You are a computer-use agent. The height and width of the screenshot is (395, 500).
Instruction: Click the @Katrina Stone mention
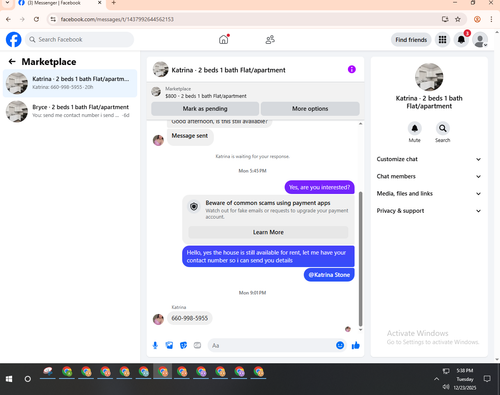click(x=329, y=275)
